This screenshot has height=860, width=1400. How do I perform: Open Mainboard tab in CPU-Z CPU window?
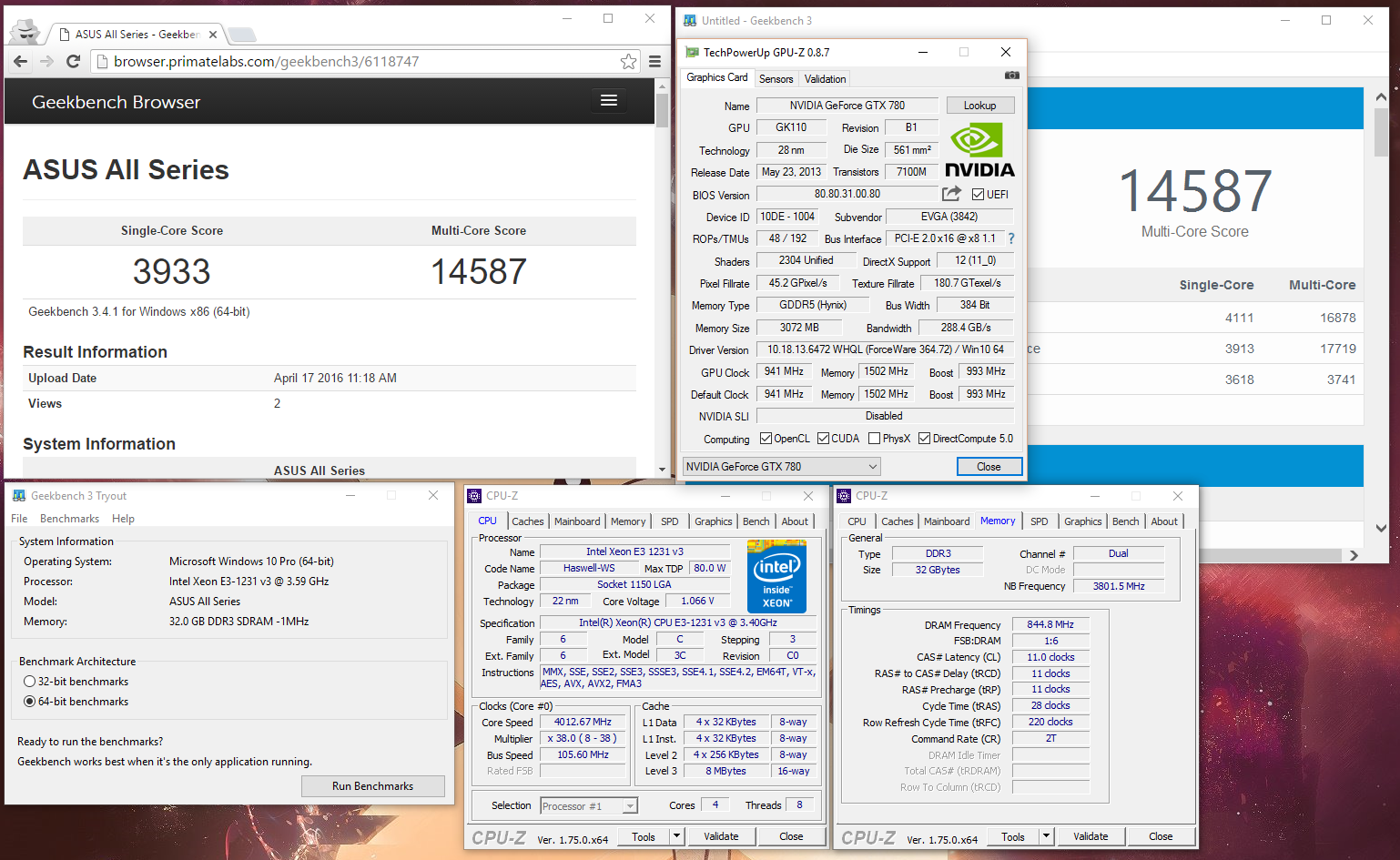(577, 521)
